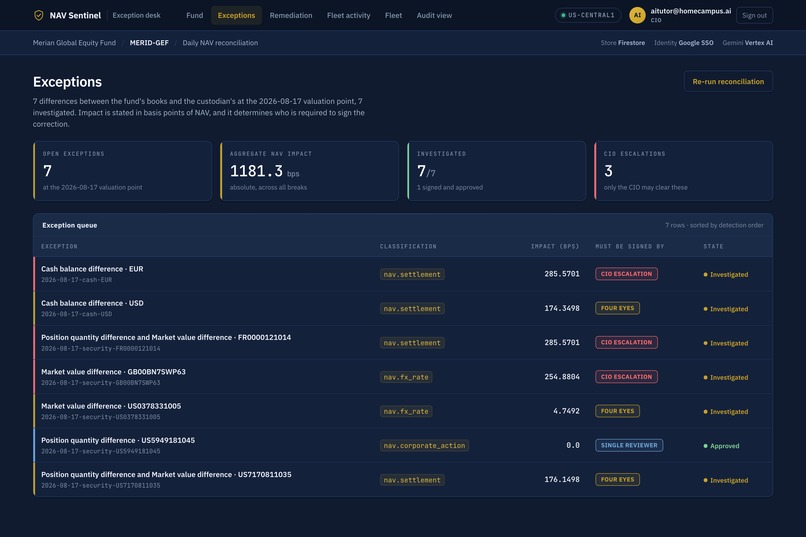Click the State column header
Viewport: 806px width, 537px height.
click(713, 247)
